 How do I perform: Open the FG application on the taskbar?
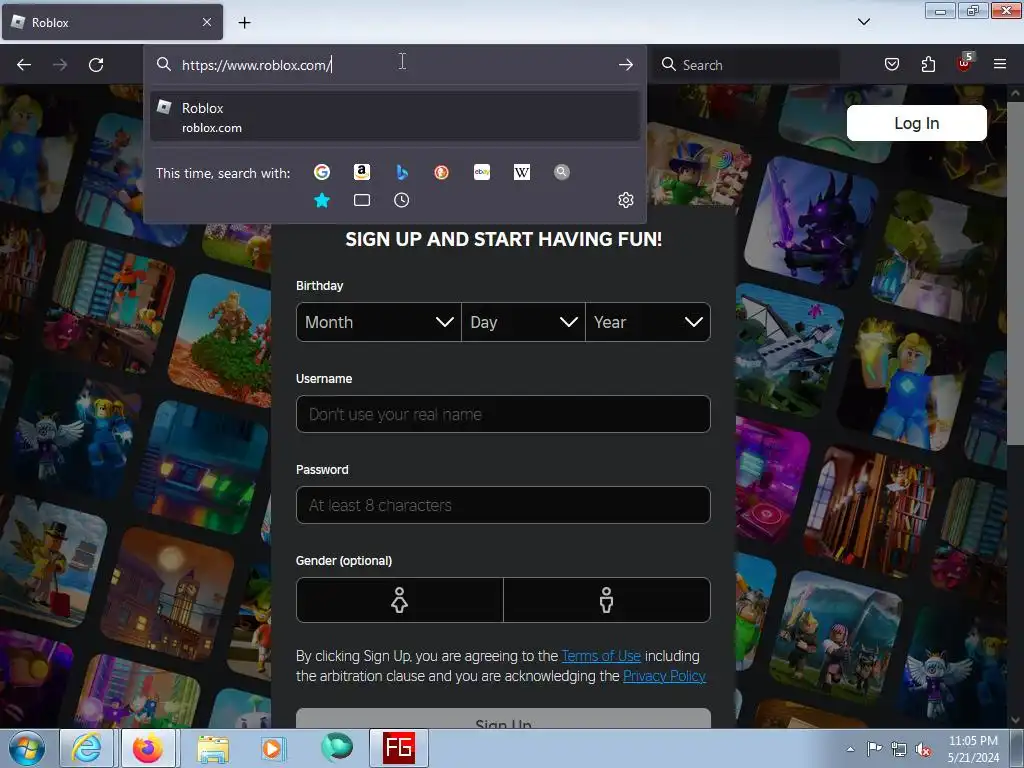click(x=399, y=748)
